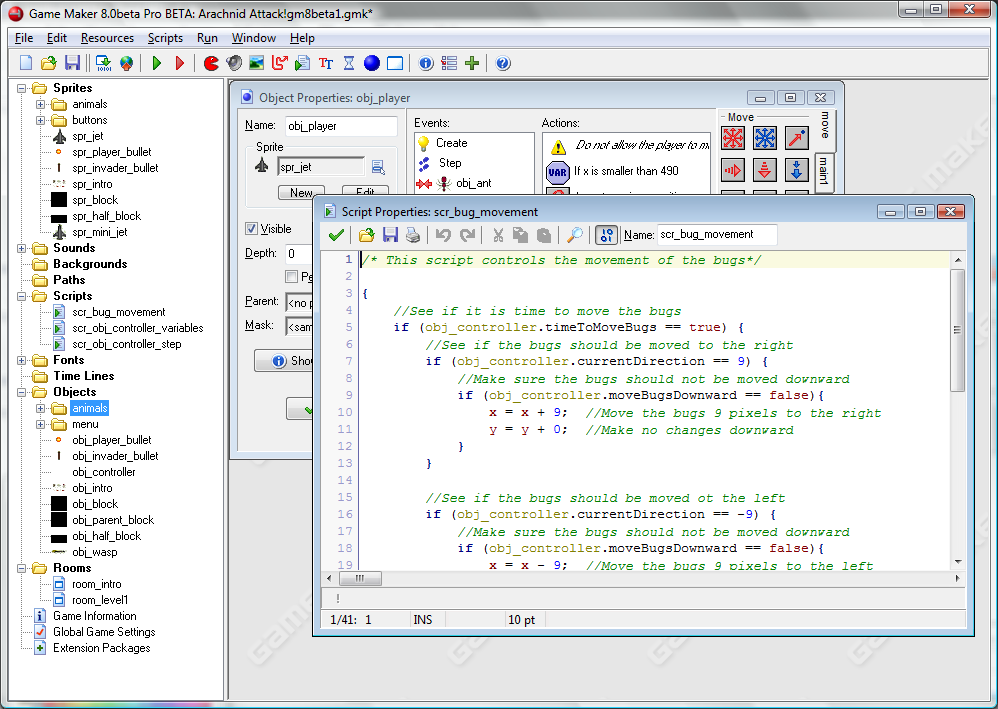Open the File menu
998x709 pixels.
(24, 38)
